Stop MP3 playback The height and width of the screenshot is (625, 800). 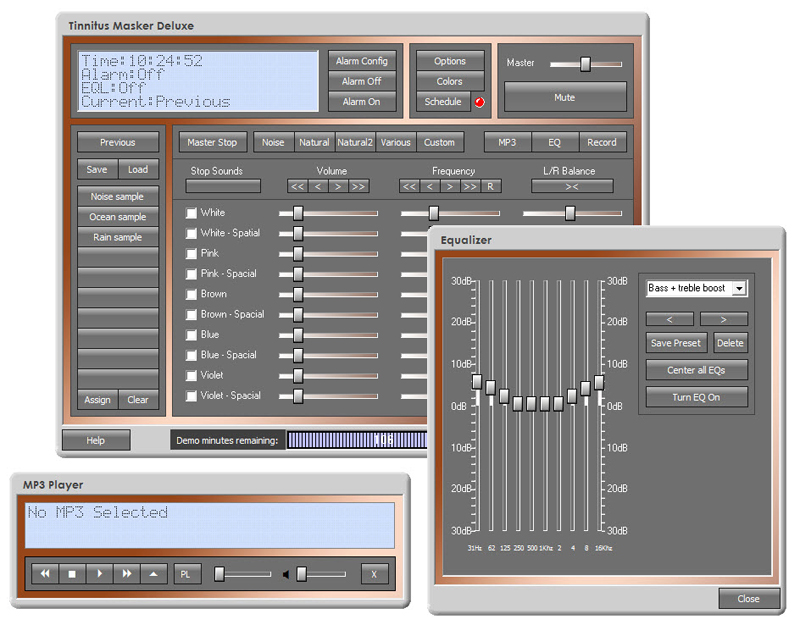72,574
